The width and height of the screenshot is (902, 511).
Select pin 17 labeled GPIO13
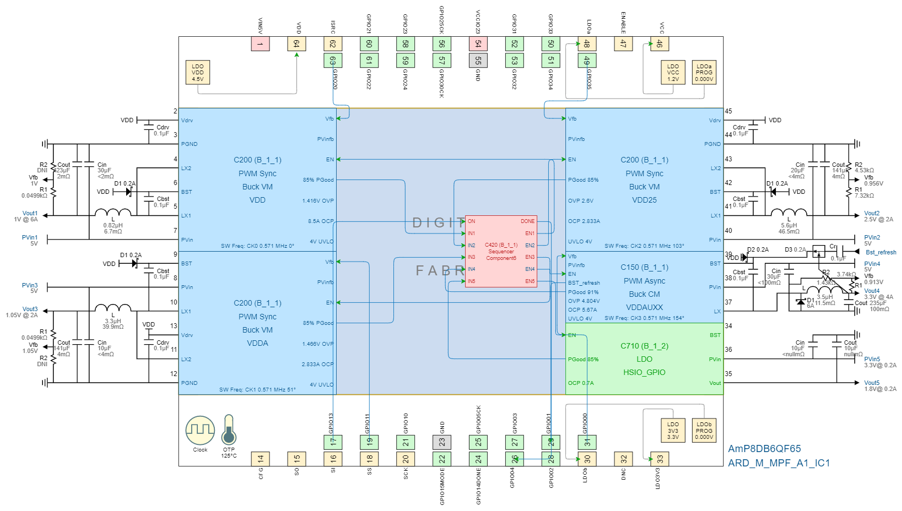click(x=333, y=441)
